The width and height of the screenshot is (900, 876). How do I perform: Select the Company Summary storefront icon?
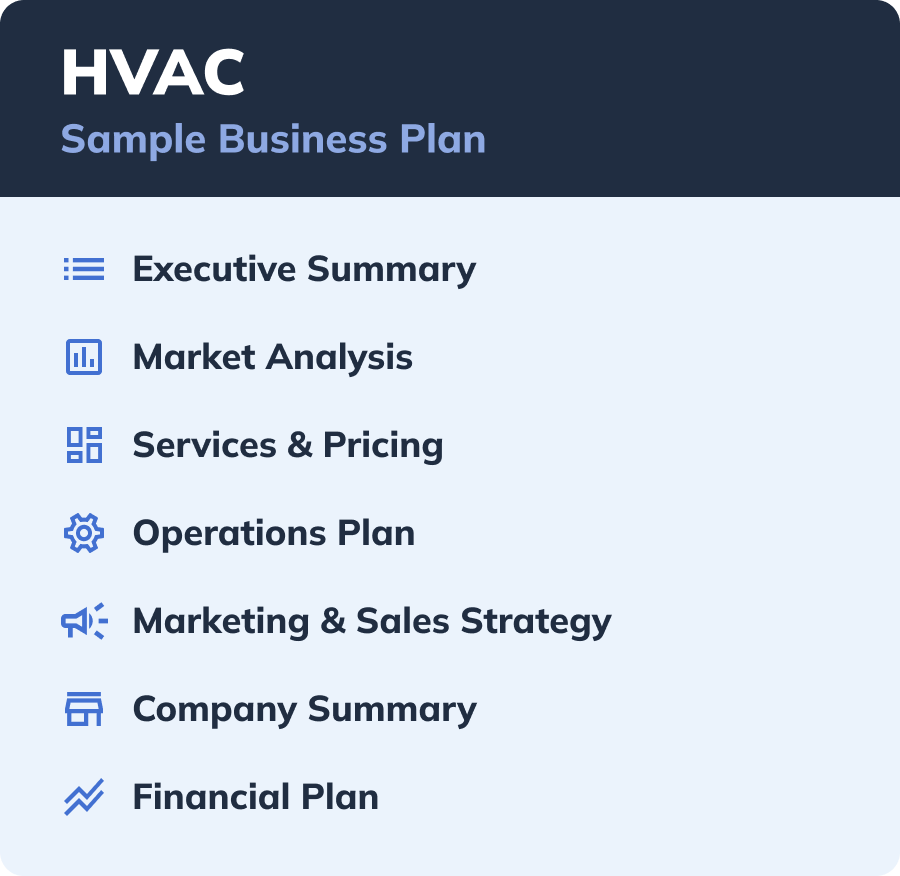84,709
